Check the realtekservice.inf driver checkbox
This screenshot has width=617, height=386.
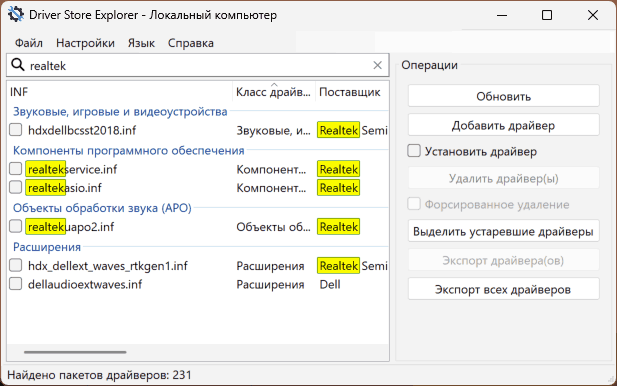tap(16, 169)
